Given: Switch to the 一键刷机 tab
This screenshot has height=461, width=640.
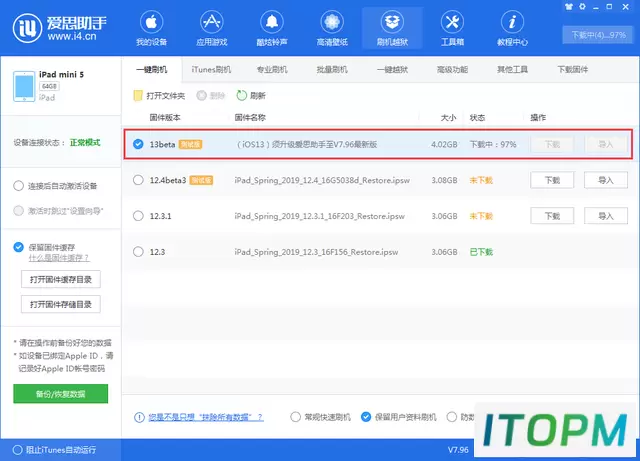Looking at the screenshot, I should pyautogui.click(x=151, y=70).
